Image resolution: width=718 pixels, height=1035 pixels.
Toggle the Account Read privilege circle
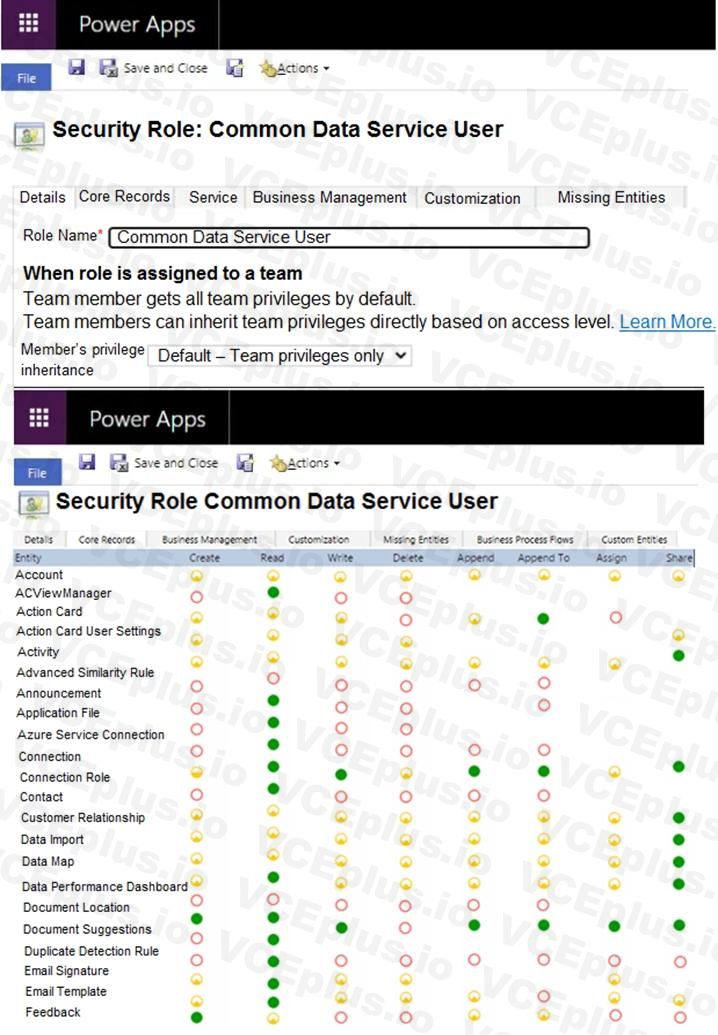click(273, 576)
